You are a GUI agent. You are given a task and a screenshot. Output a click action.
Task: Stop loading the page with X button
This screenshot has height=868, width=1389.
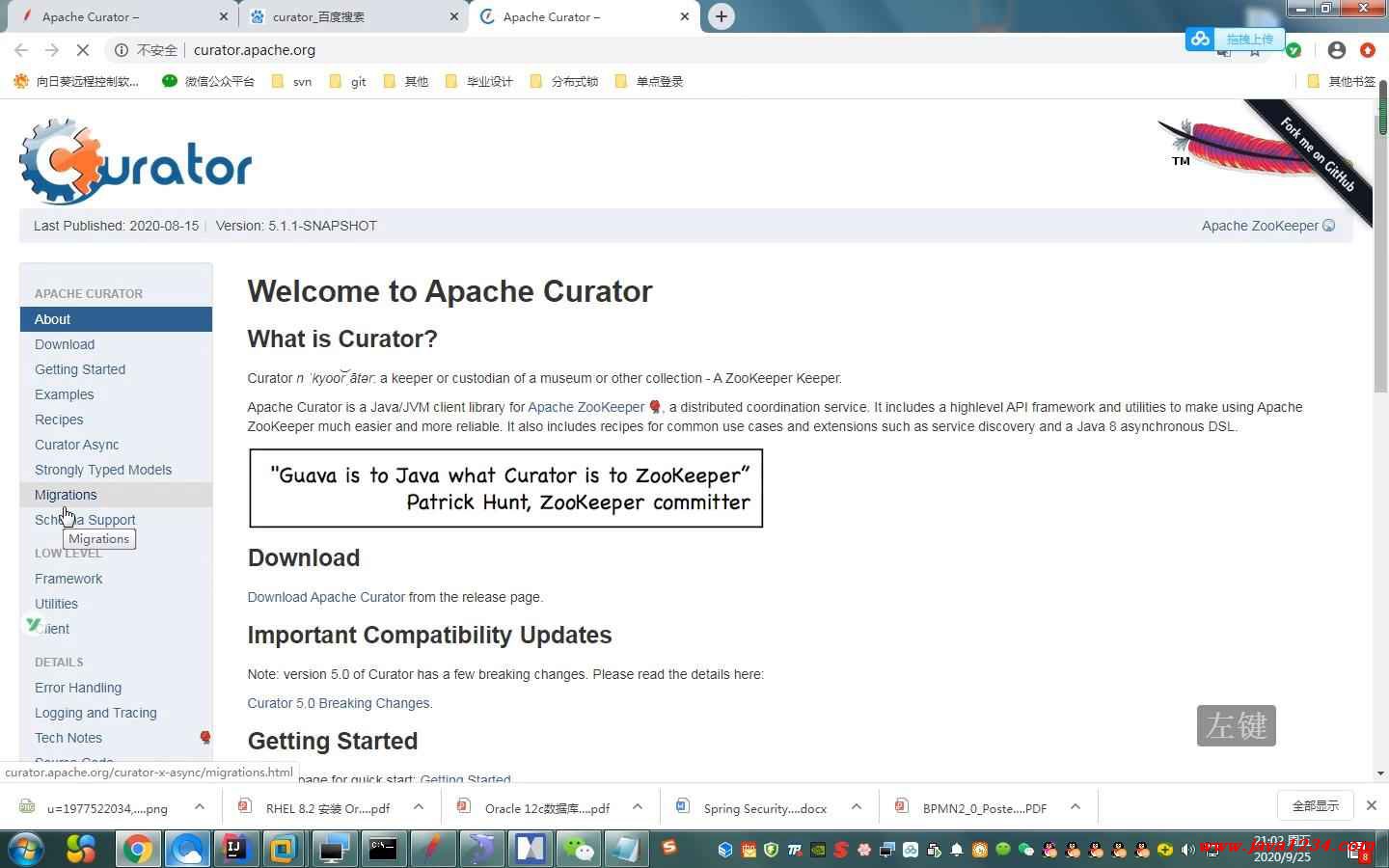tap(83, 50)
